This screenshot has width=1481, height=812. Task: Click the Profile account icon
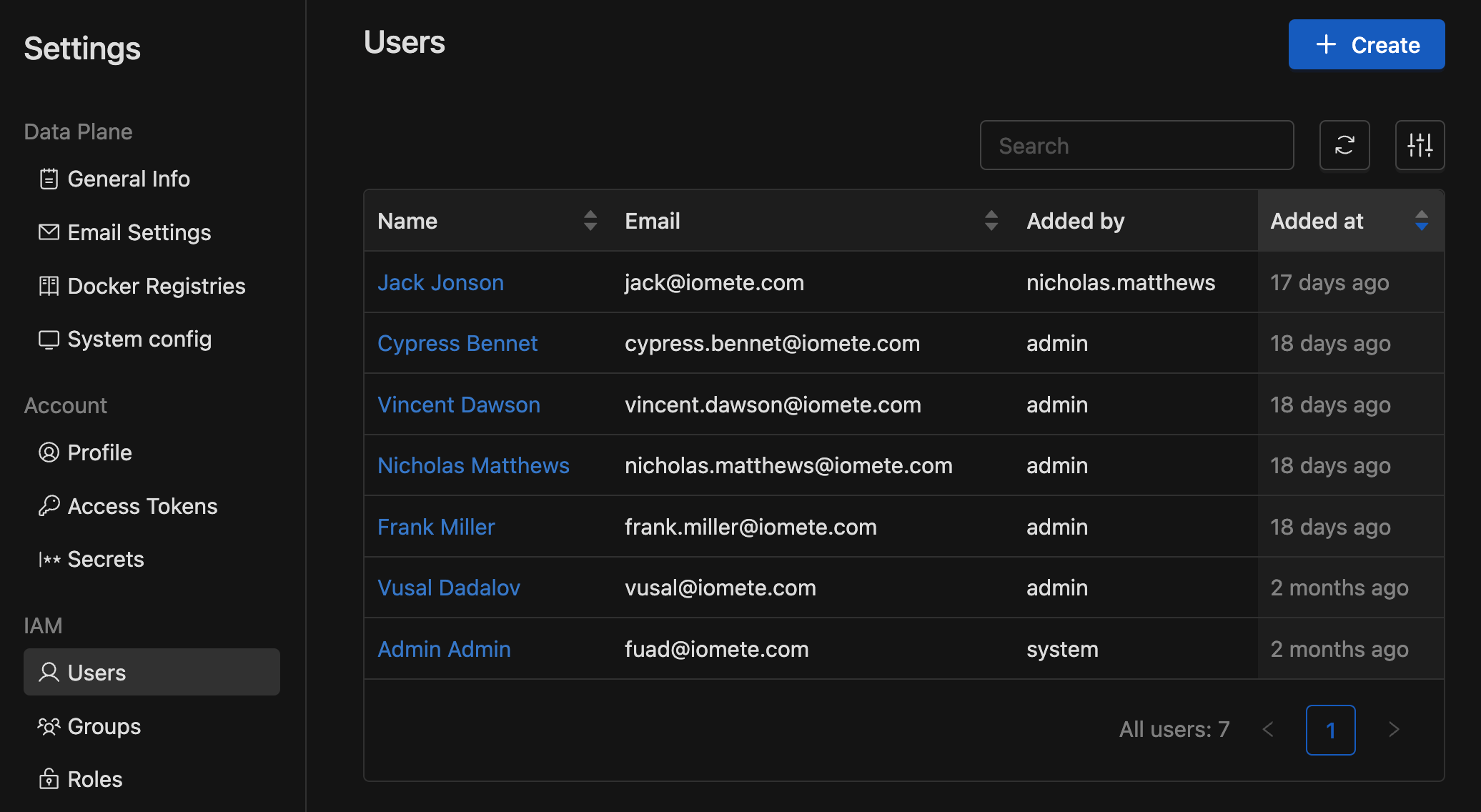click(x=47, y=452)
